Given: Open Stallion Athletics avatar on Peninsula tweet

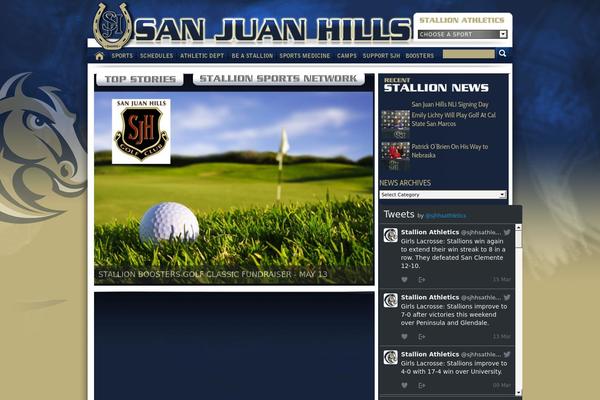Looking at the screenshot, I should (x=391, y=300).
